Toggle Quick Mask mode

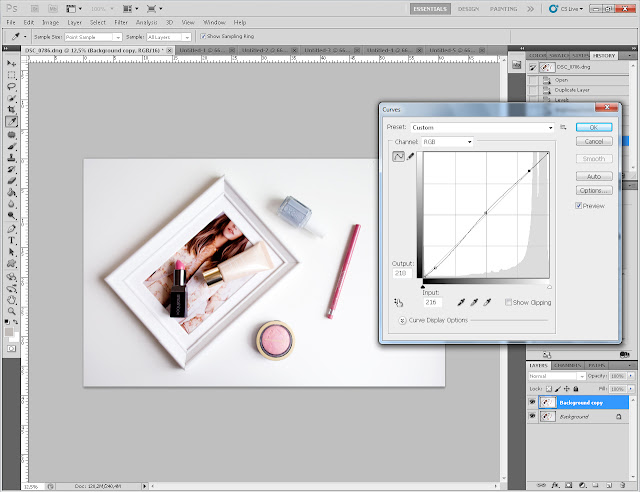(11, 348)
